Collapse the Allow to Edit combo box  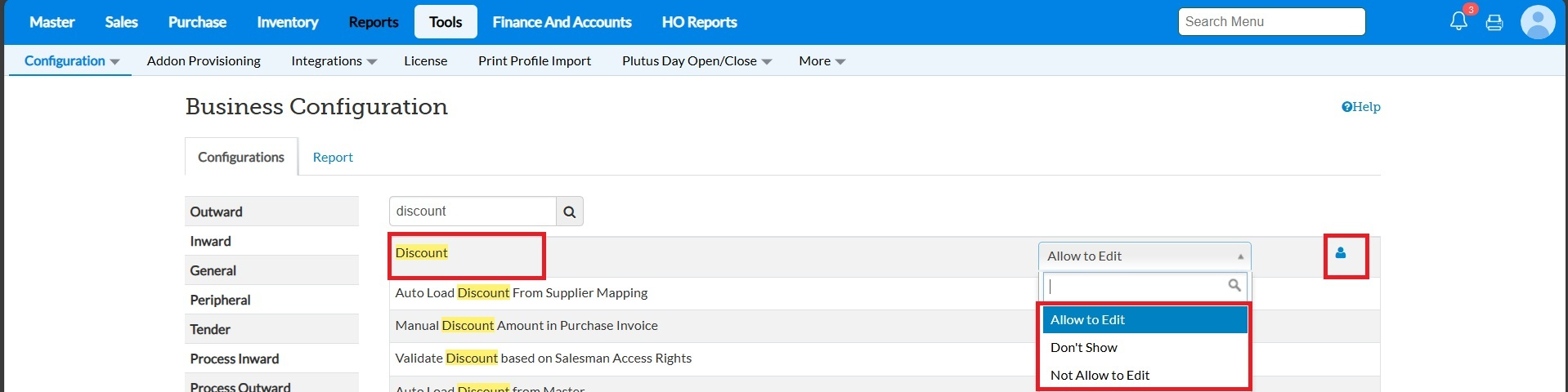[x=1145, y=256]
